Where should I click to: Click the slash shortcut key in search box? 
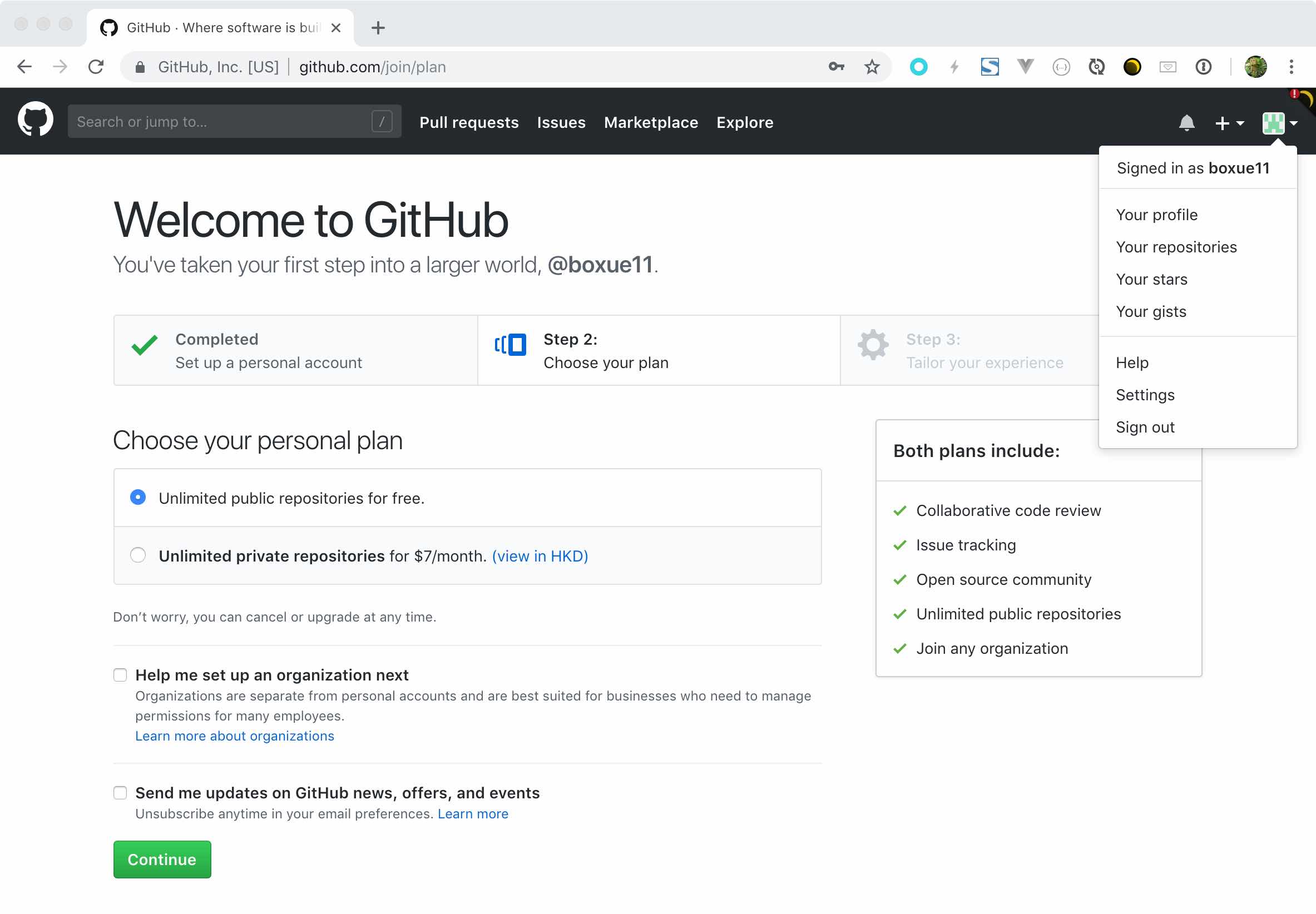[x=382, y=121]
